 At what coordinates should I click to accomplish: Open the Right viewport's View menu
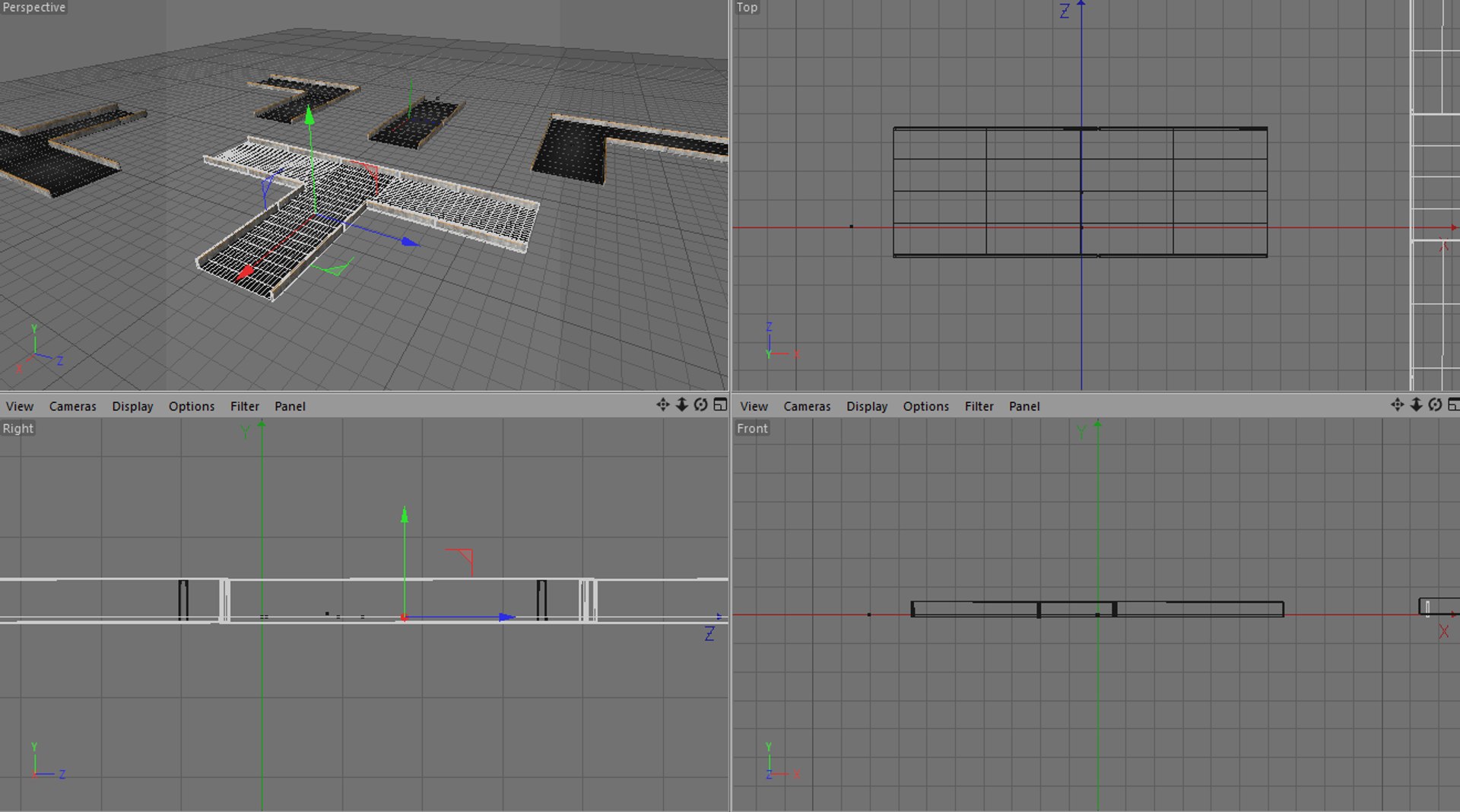pyautogui.click(x=20, y=406)
